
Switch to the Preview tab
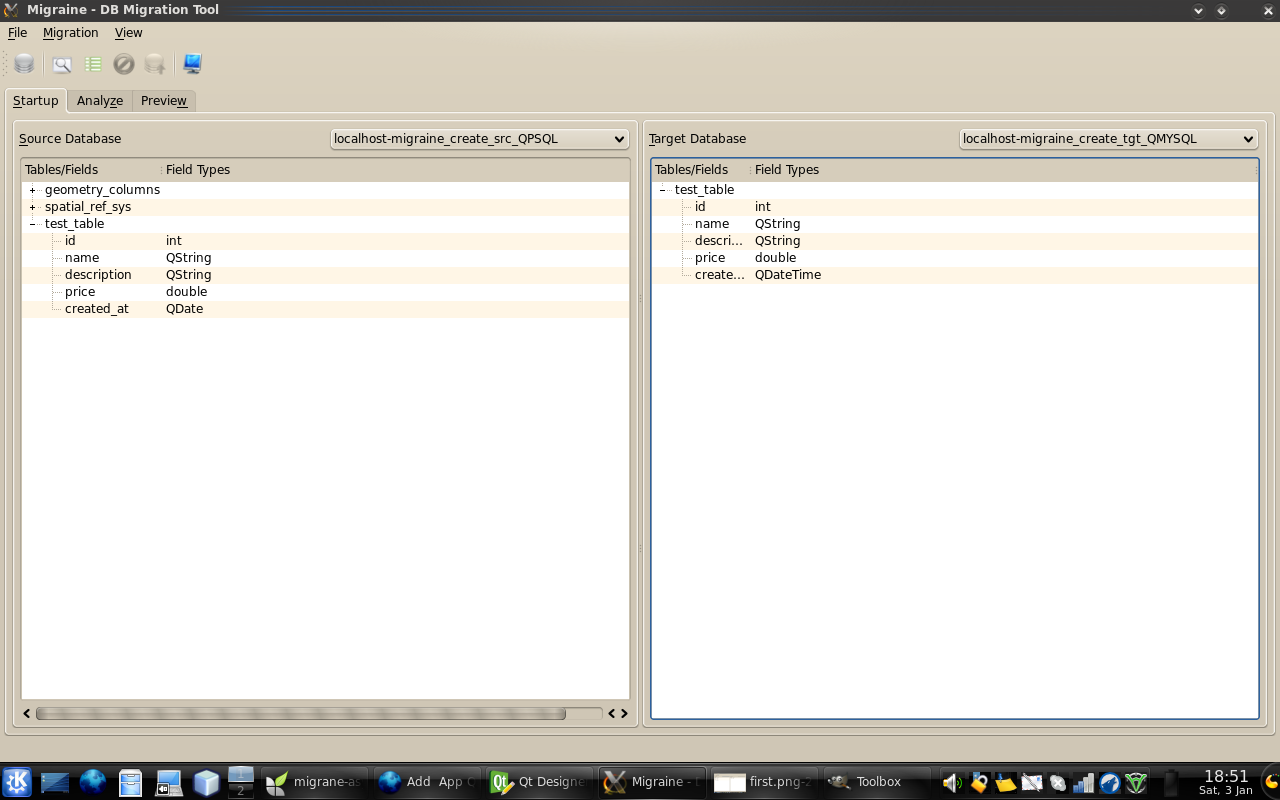164,101
